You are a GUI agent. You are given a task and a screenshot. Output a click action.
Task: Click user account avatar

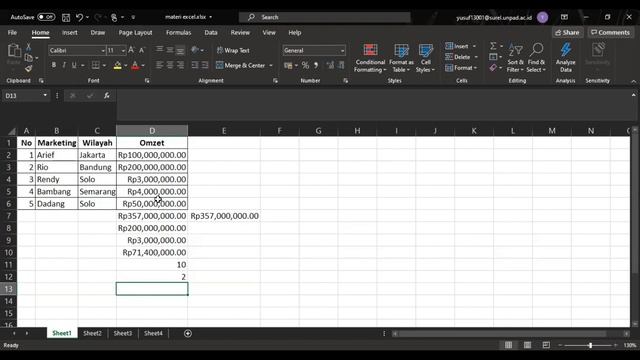coord(542,17)
